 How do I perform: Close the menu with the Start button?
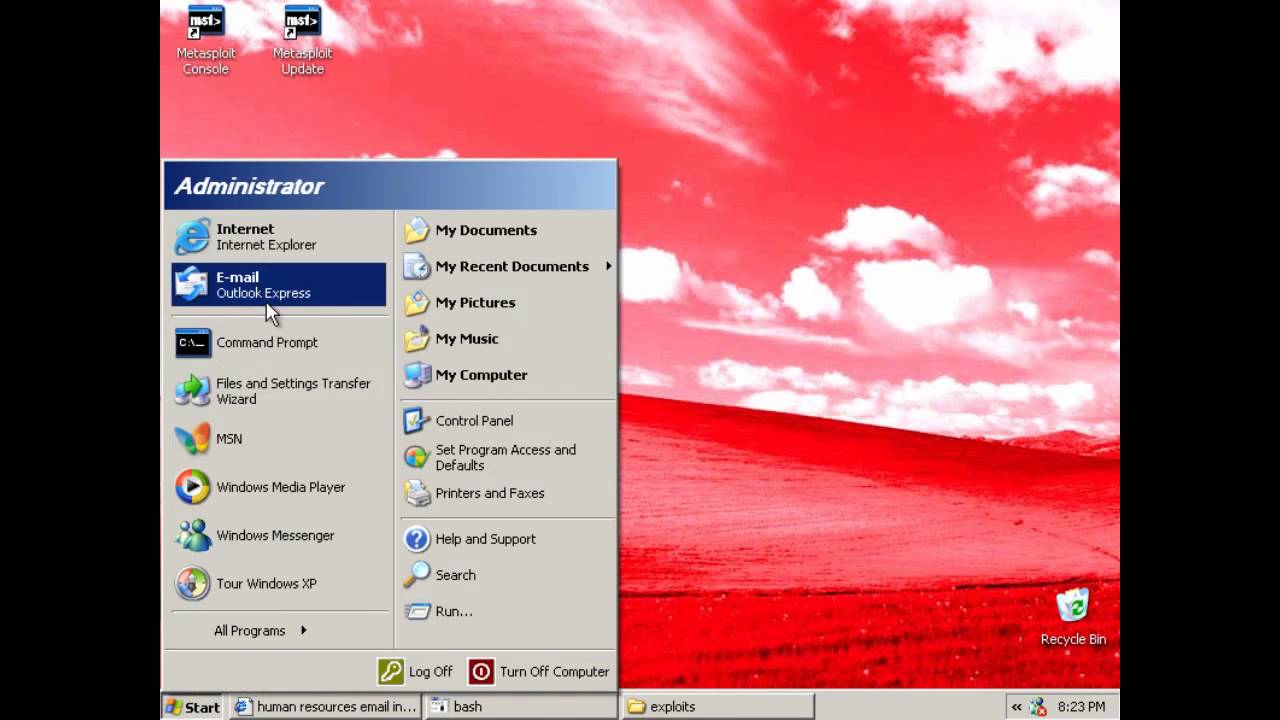[193, 707]
